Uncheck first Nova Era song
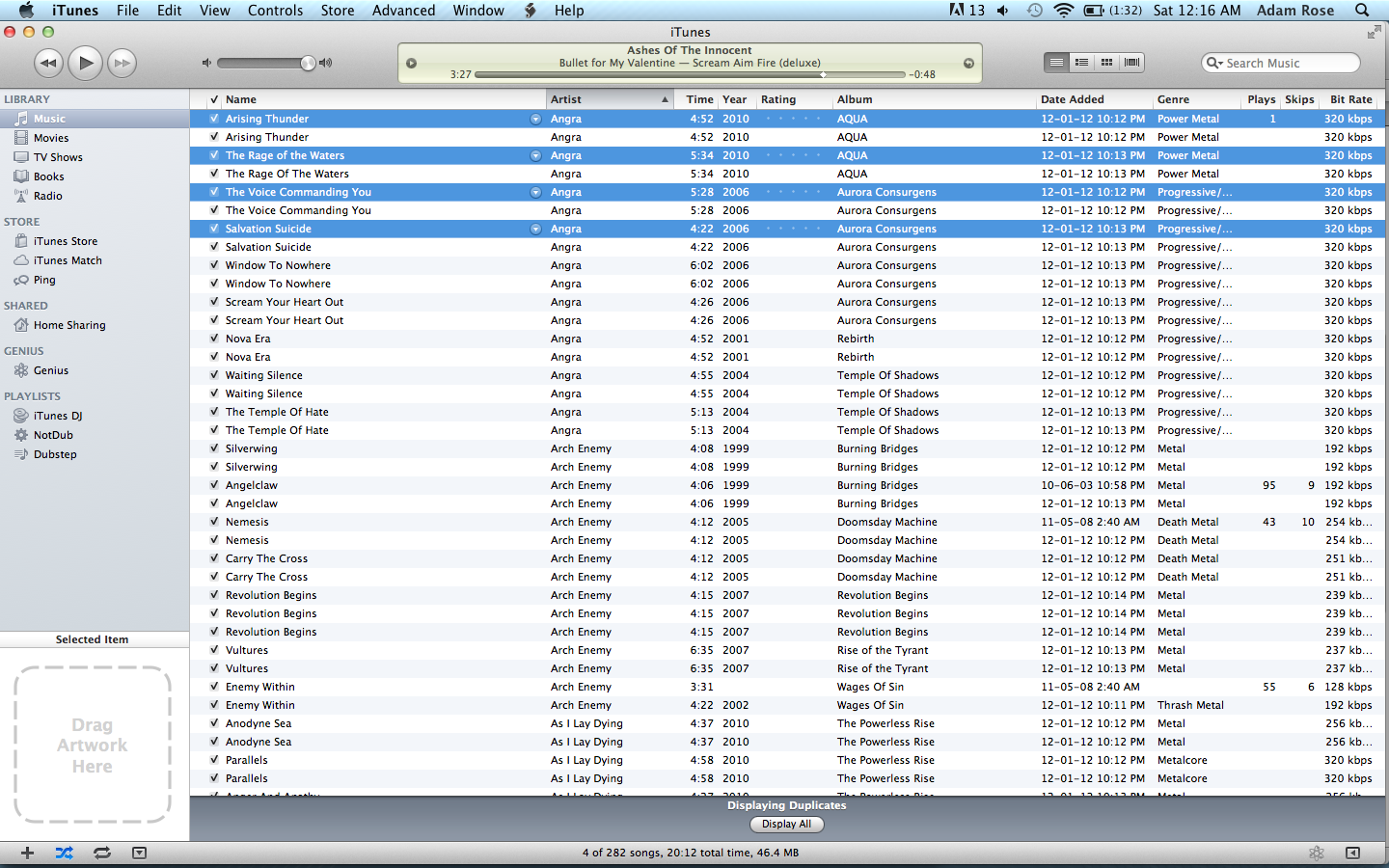1389x868 pixels. coord(214,339)
